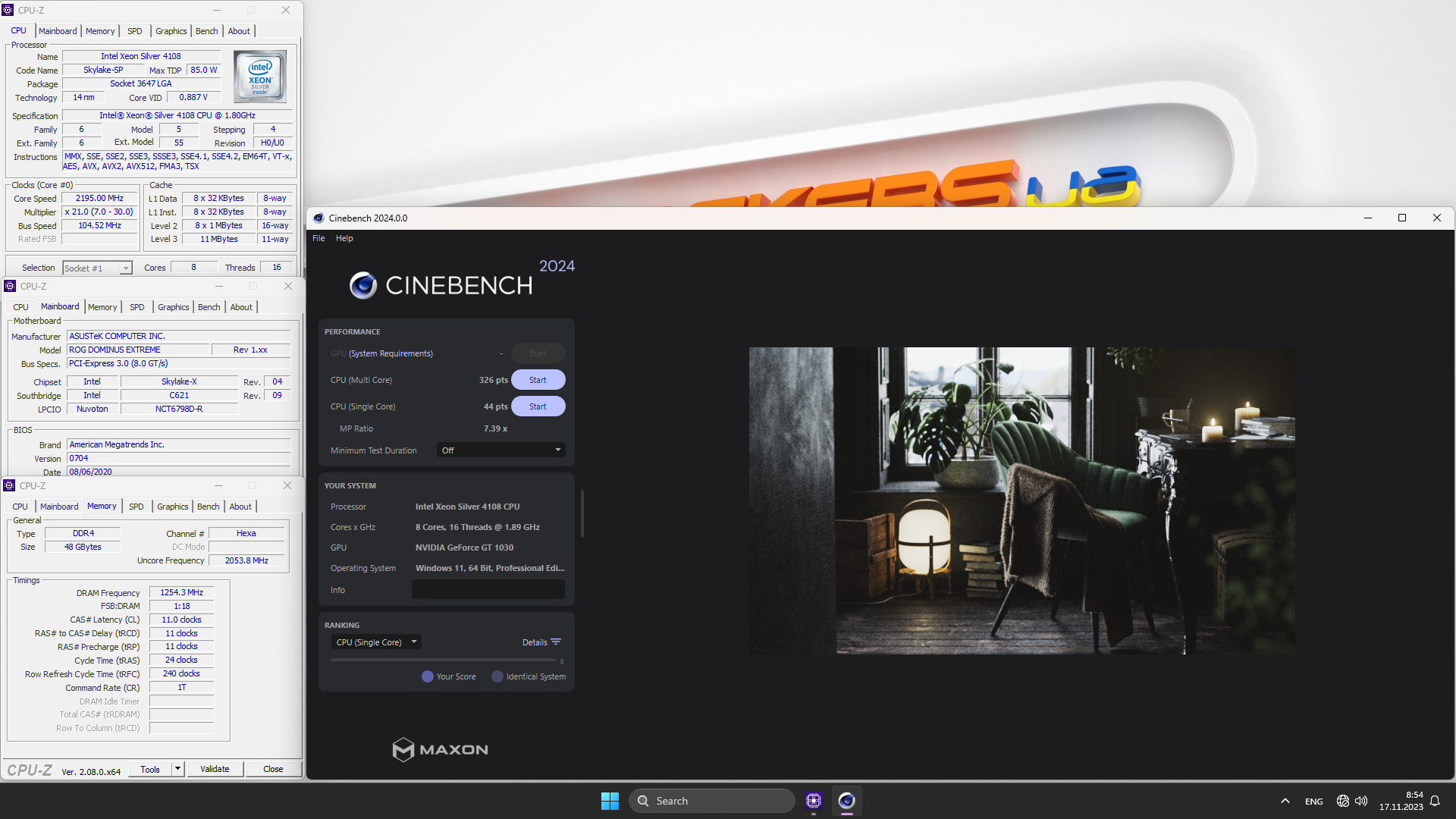Image resolution: width=1456 pixels, height=819 pixels.
Task: Click the Max TDP value 85.0 W
Action: point(204,70)
